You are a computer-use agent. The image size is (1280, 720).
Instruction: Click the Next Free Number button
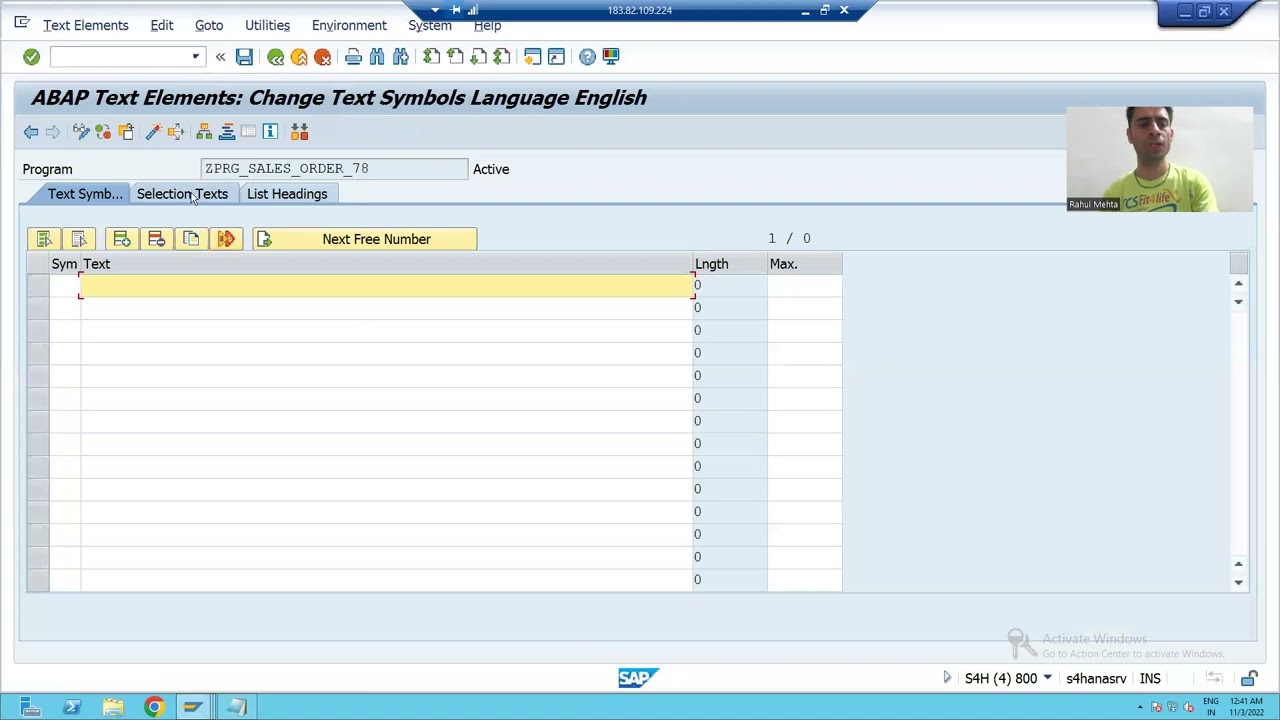(x=364, y=239)
